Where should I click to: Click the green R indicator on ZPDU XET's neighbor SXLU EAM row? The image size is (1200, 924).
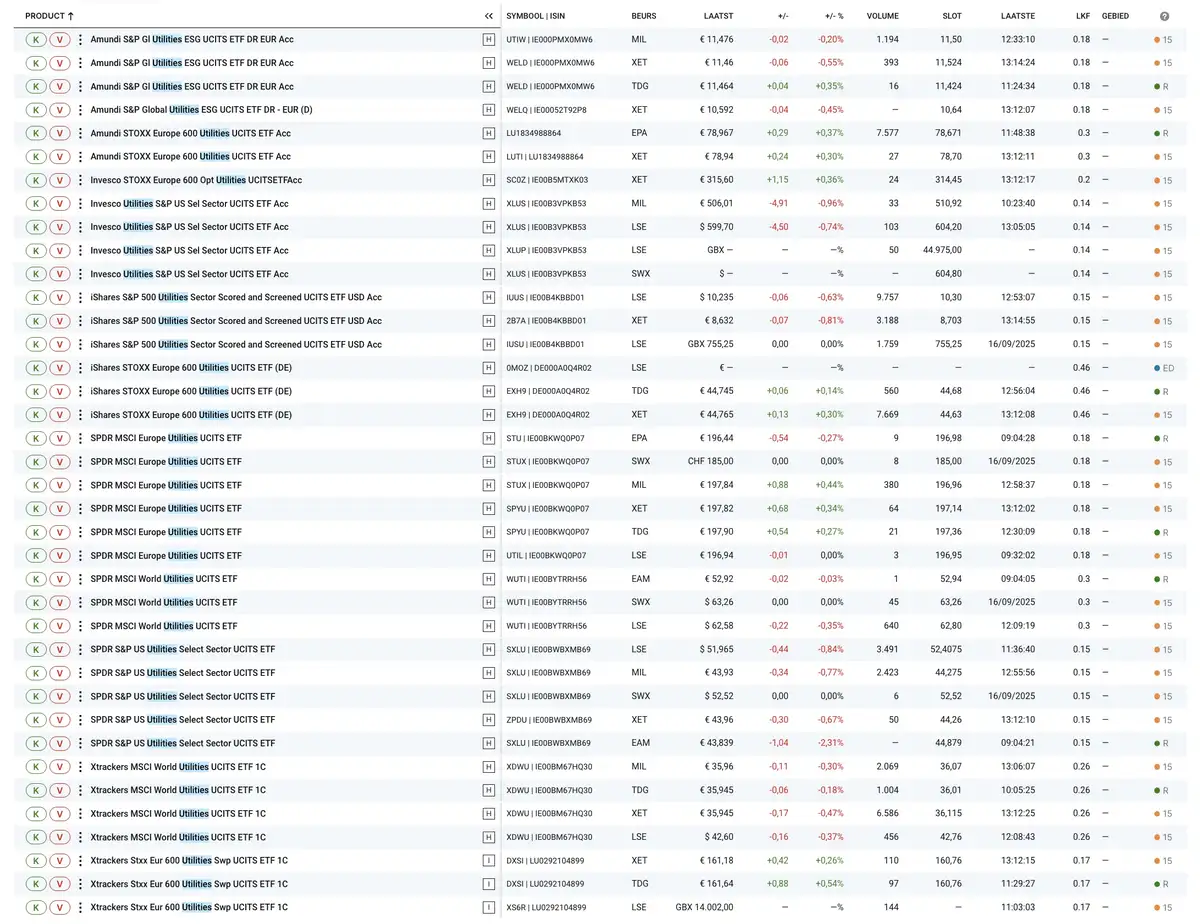coord(1161,743)
